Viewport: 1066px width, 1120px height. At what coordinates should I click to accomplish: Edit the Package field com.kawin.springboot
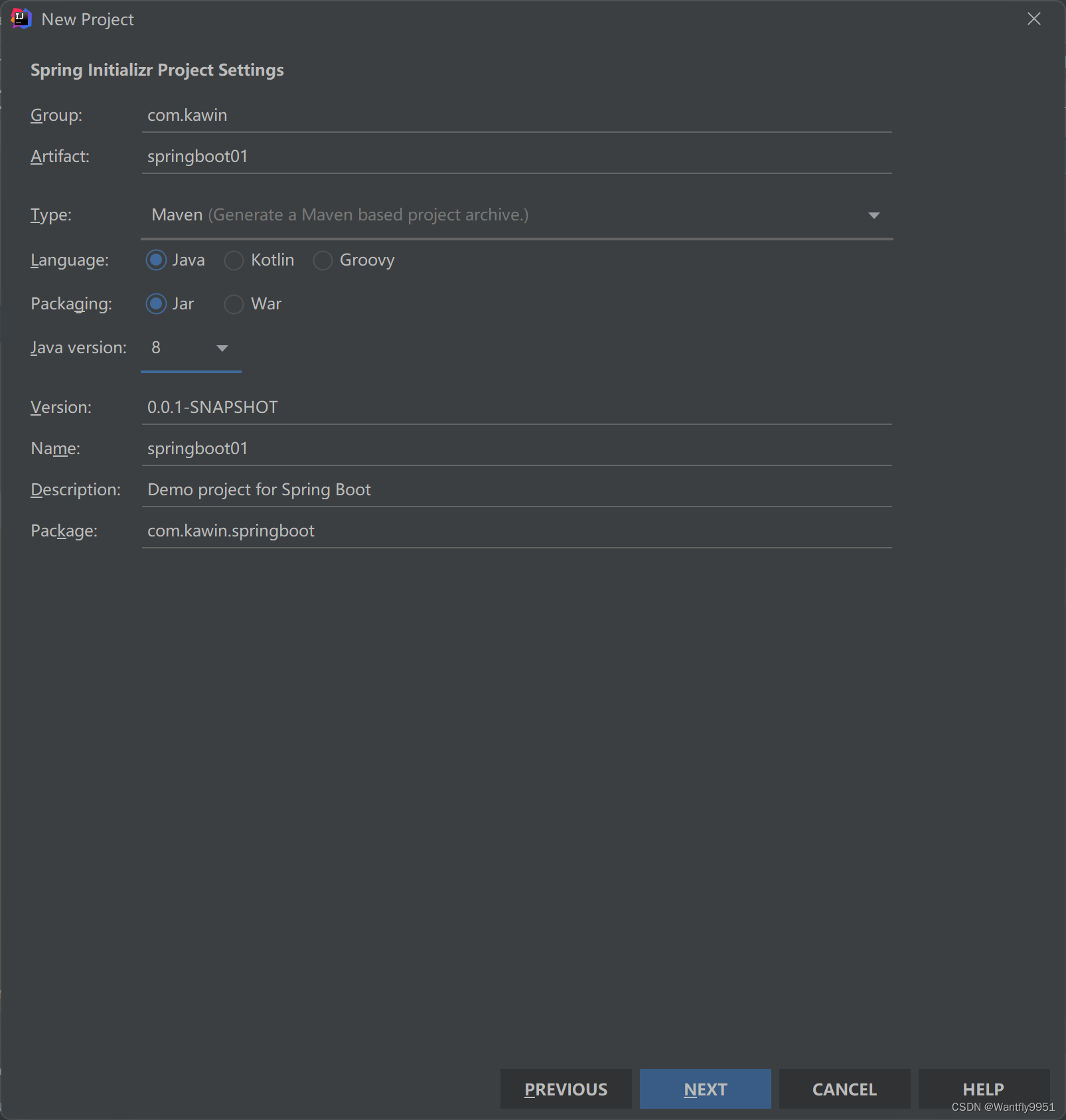coord(516,531)
